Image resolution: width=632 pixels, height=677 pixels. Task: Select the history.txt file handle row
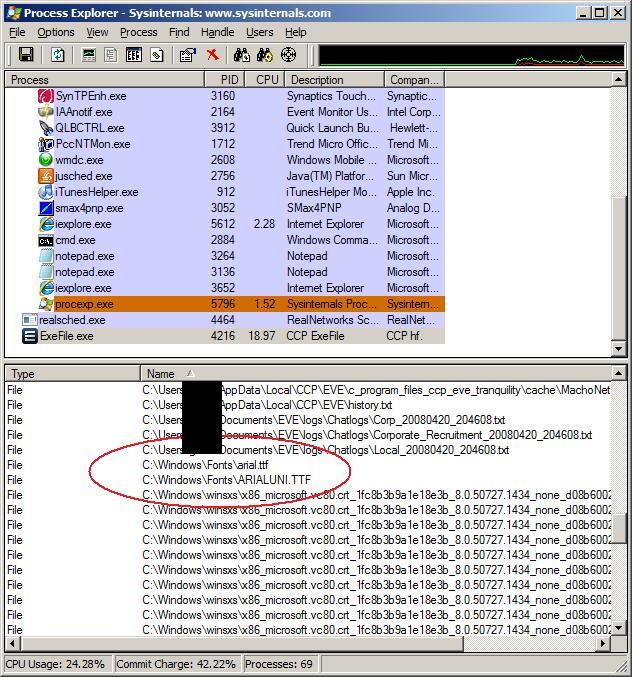tap(308, 405)
